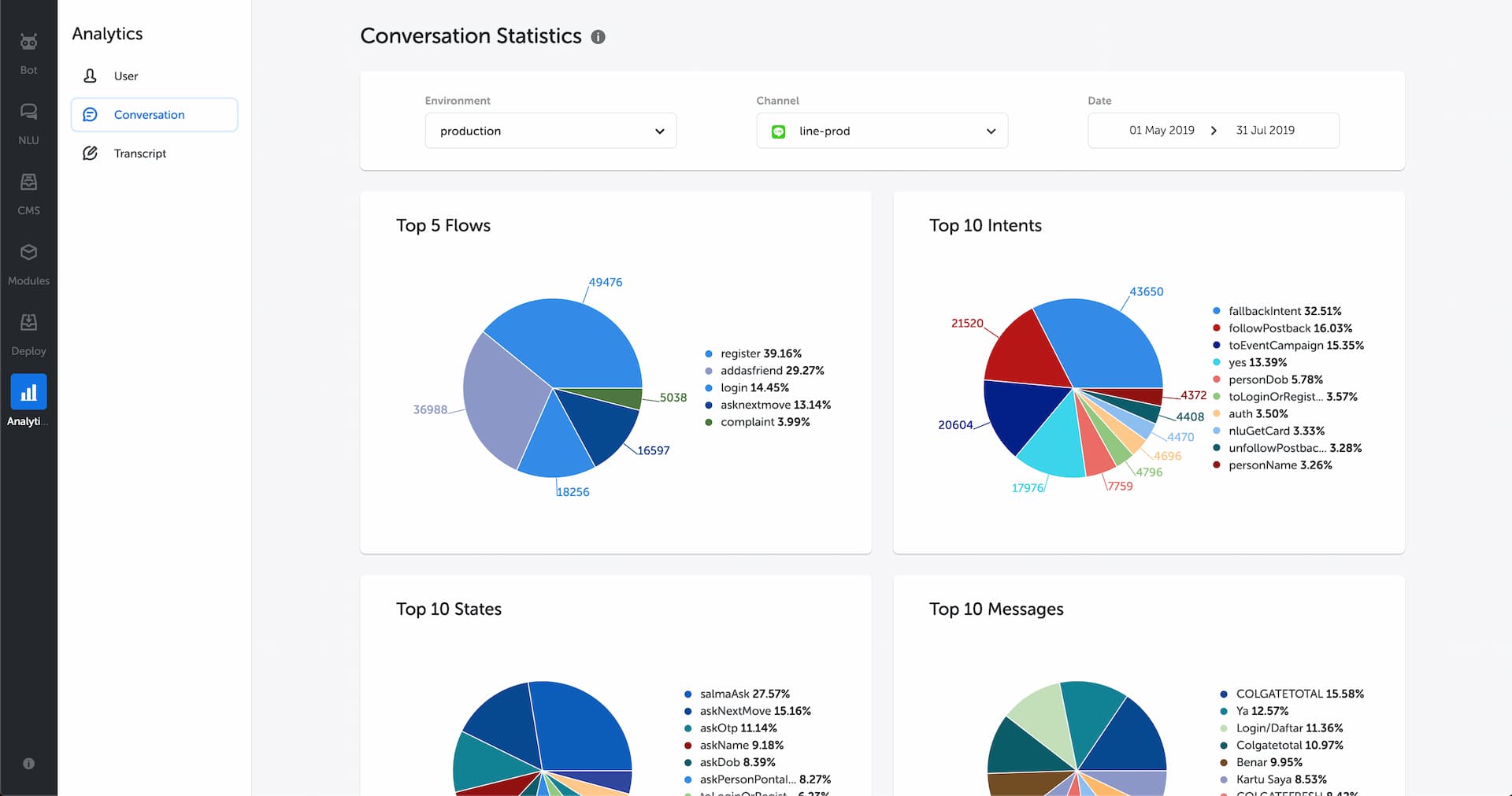This screenshot has height=796, width=1512.
Task: Click unfollowPostbac... 3.28% legend entry
Action: [1288, 448]
